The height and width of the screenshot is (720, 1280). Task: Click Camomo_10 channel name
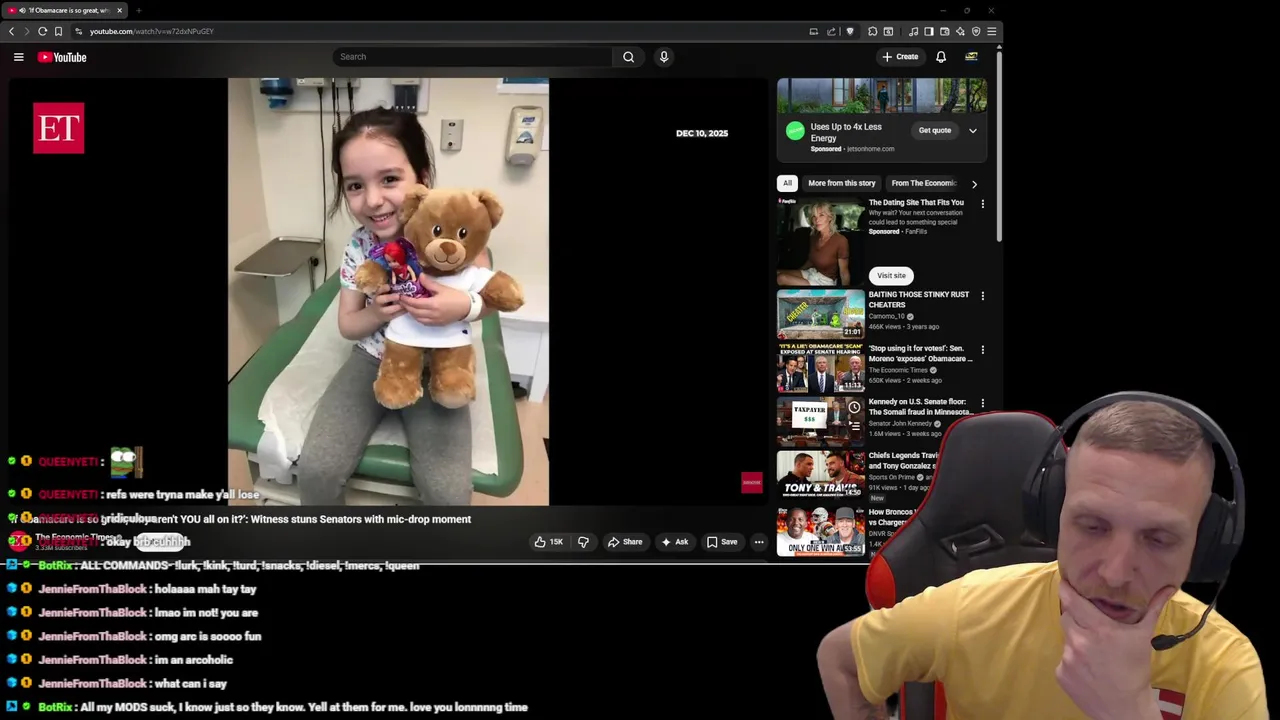886,316
